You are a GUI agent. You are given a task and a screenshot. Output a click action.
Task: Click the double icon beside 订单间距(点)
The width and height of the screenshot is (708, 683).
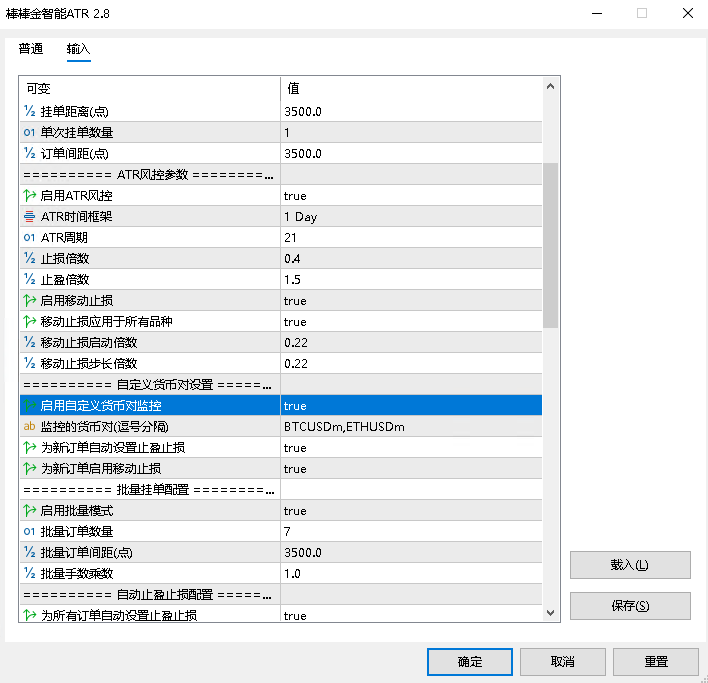tap(29, 153)
